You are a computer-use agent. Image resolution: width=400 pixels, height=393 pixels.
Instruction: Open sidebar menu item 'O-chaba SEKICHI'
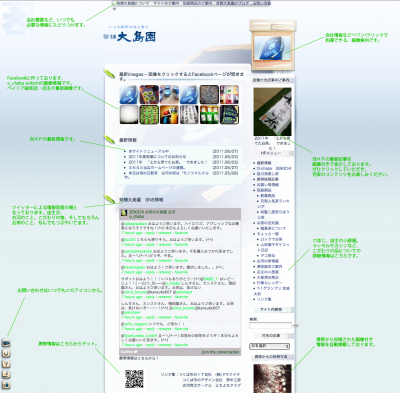coord(274,168)
